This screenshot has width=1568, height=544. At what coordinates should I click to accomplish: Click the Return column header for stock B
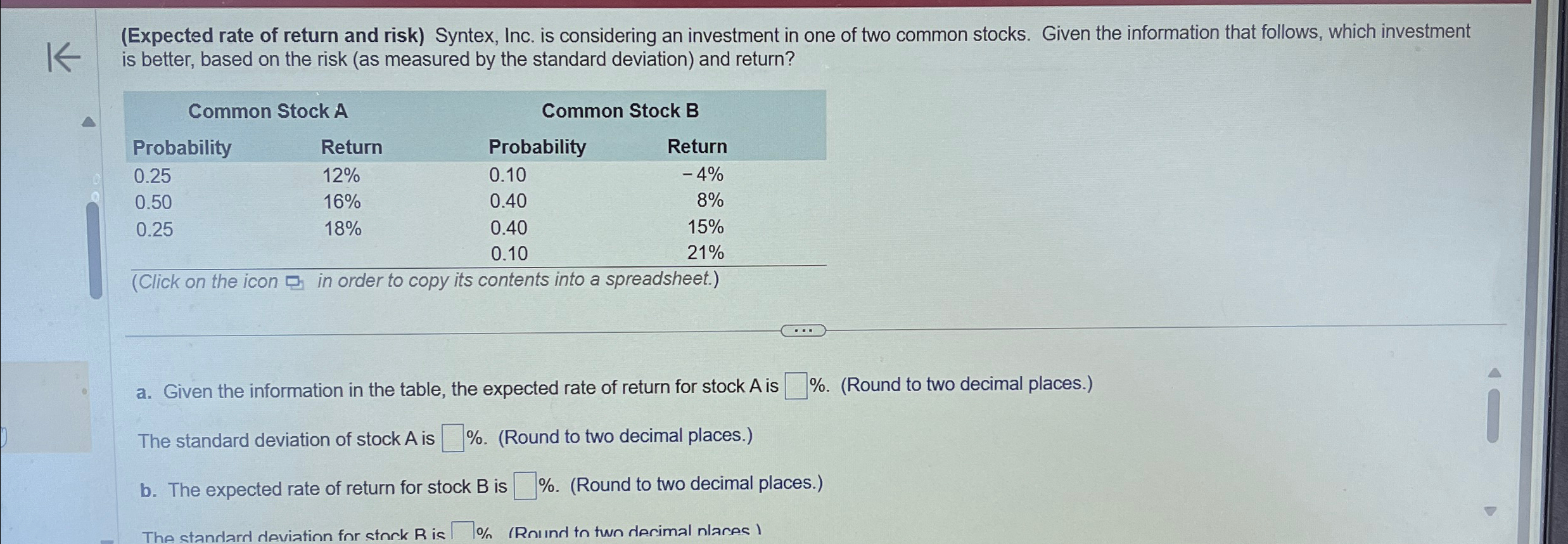click(x=697, y=146)
